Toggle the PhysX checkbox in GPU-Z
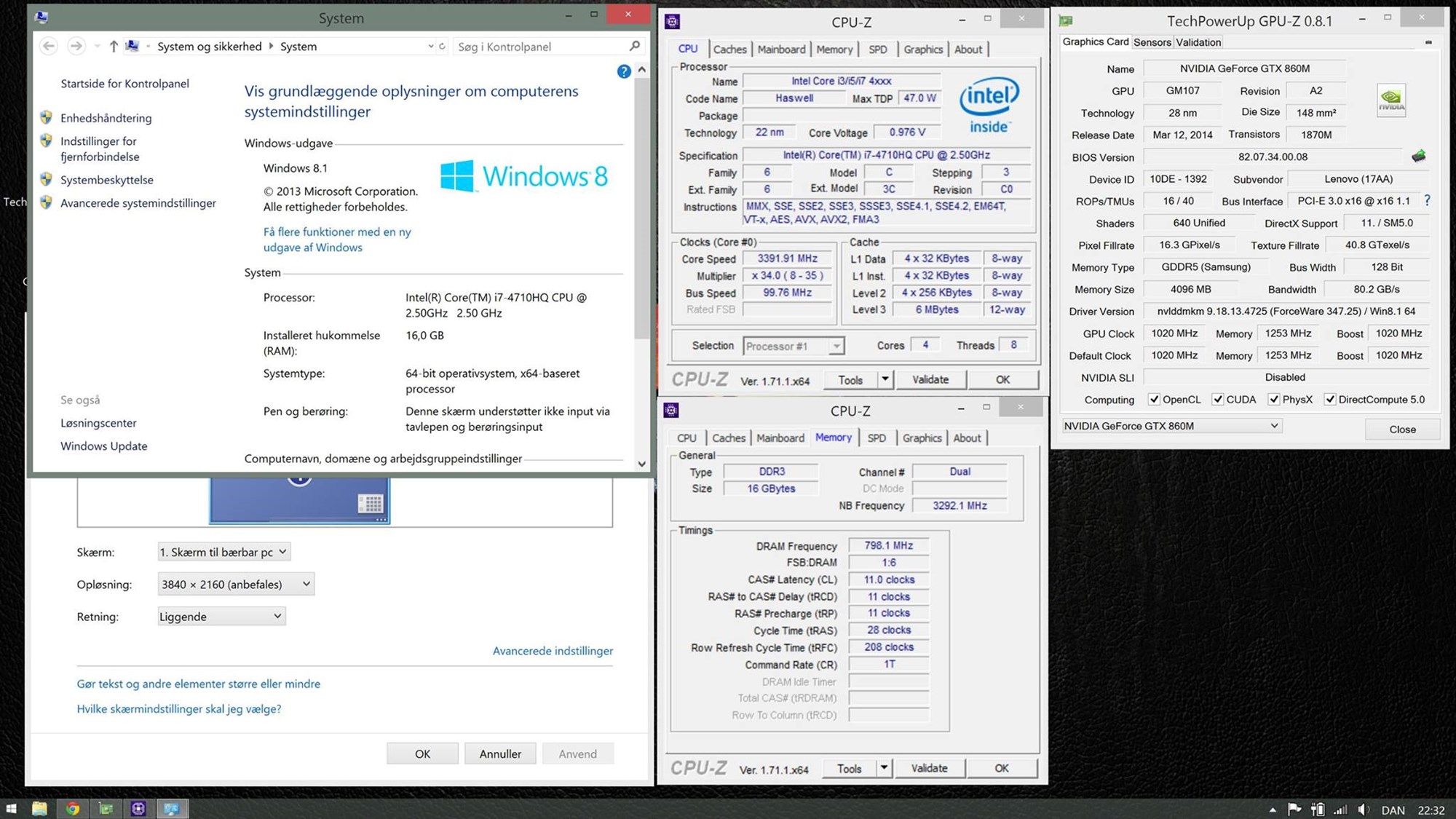1456x819 pixels. tap(1273, 399)
